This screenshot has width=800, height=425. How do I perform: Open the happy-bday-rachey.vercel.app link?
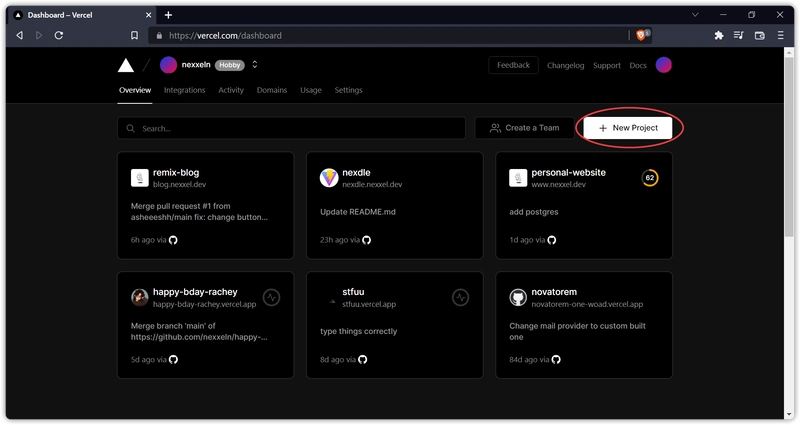pyautogui.click(x=205, y=304)
